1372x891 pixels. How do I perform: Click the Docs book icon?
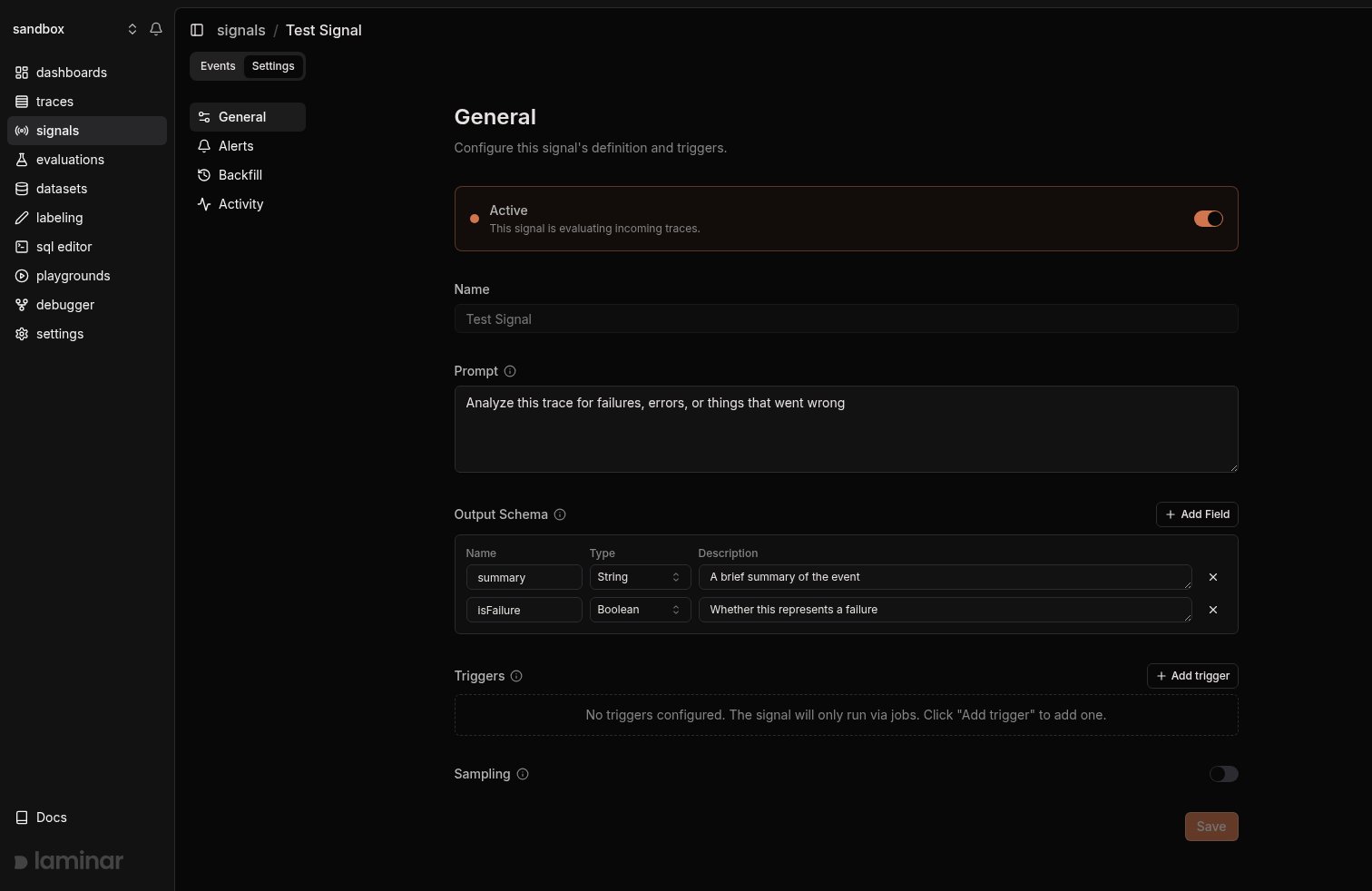22,818
